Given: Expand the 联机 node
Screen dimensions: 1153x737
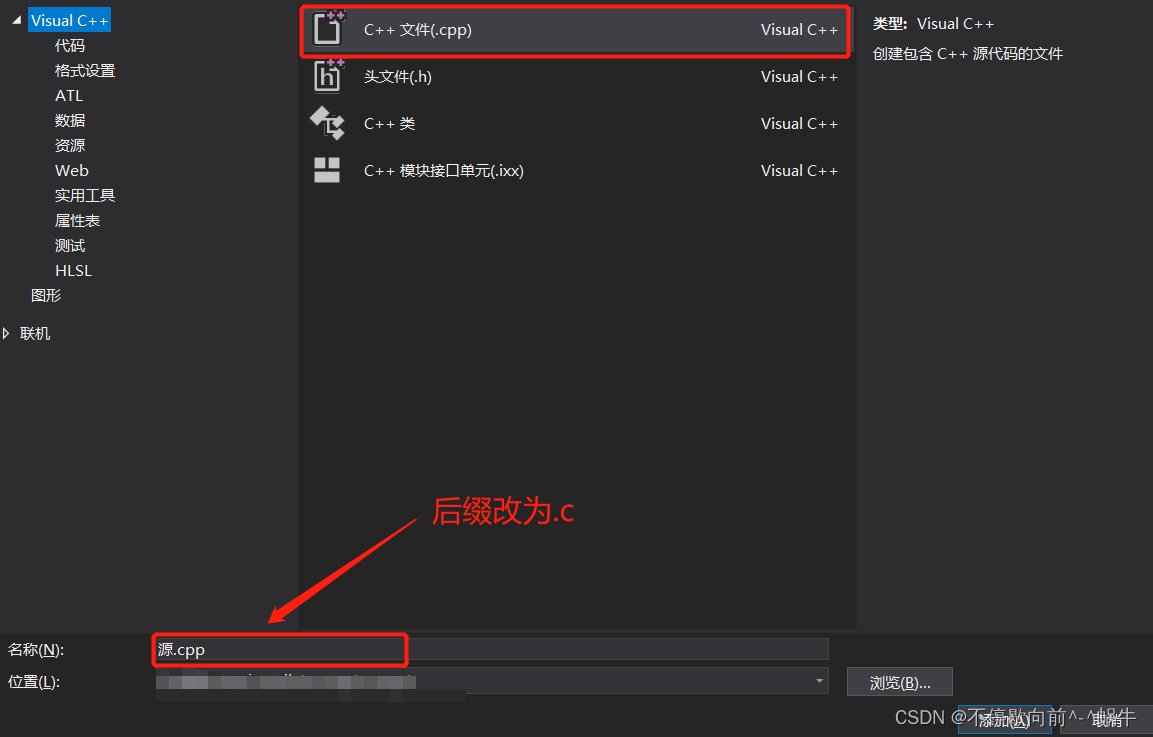Looking at the screenshot, I should [6, 333].
